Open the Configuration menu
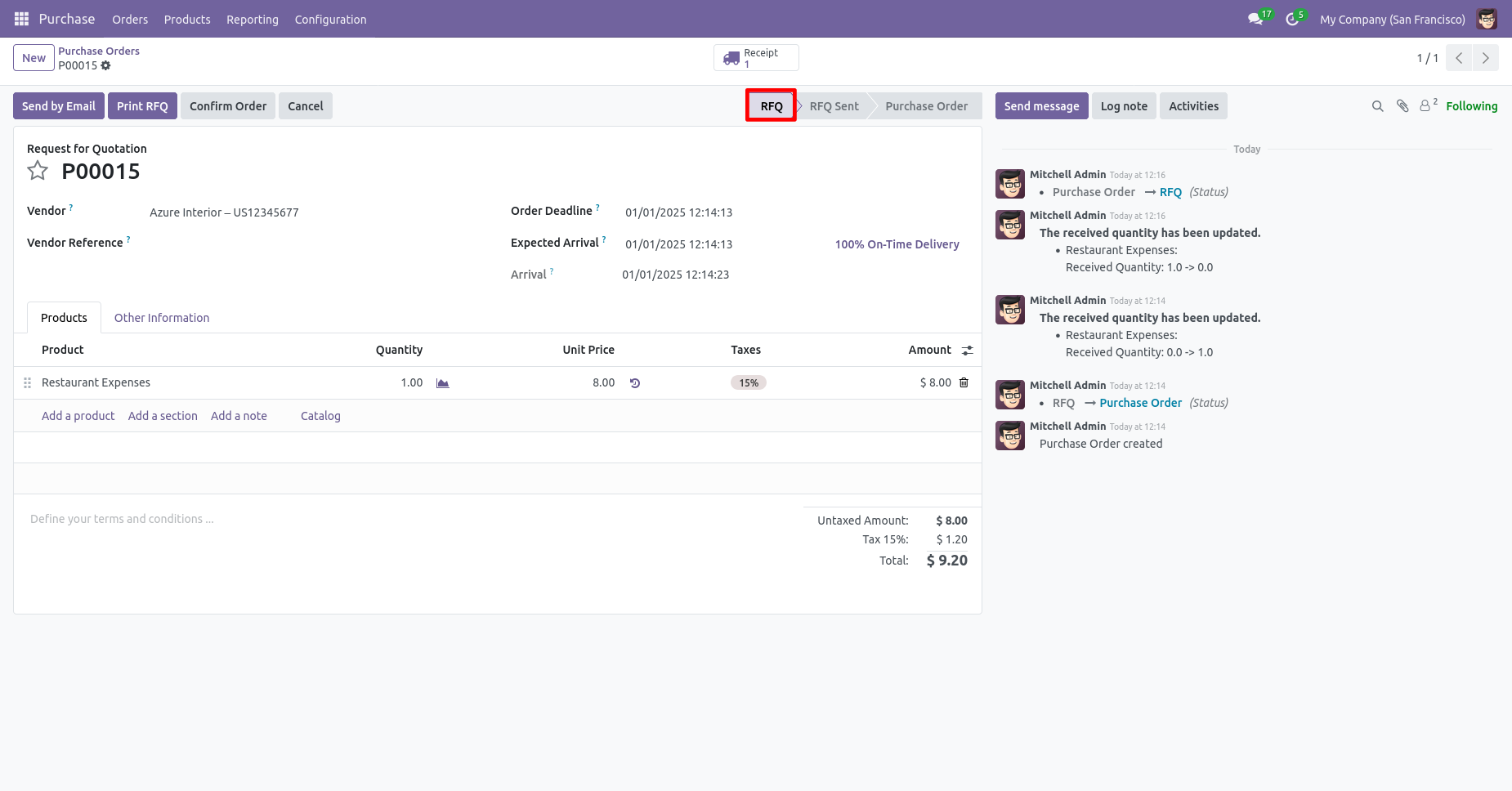 coord(330,19)
